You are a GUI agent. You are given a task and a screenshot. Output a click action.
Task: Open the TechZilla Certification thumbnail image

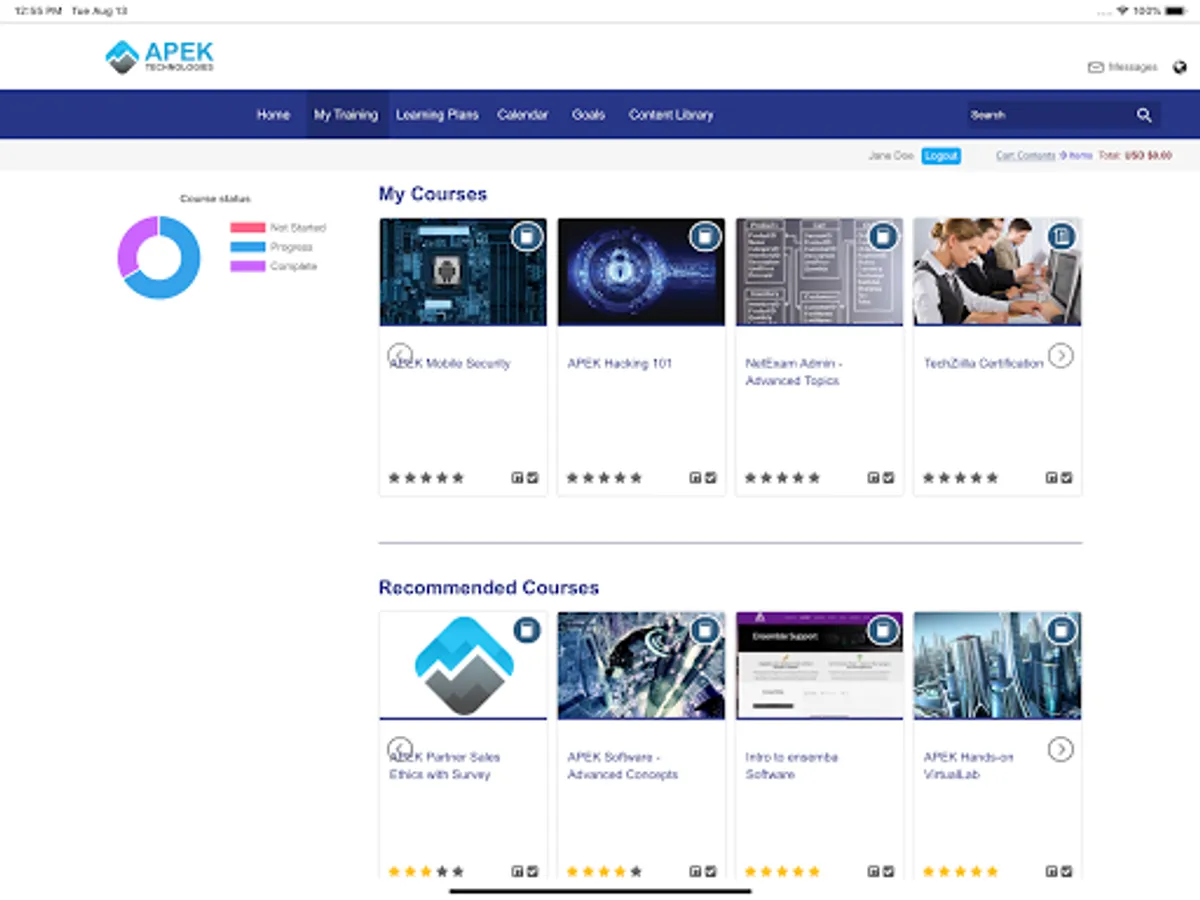tap(997, 271)
